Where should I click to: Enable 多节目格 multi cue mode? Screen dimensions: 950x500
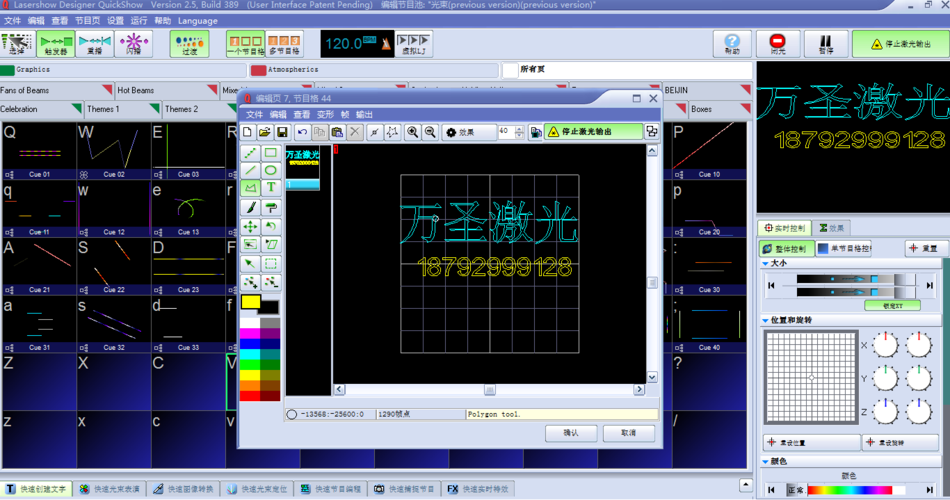click(284, 44)
